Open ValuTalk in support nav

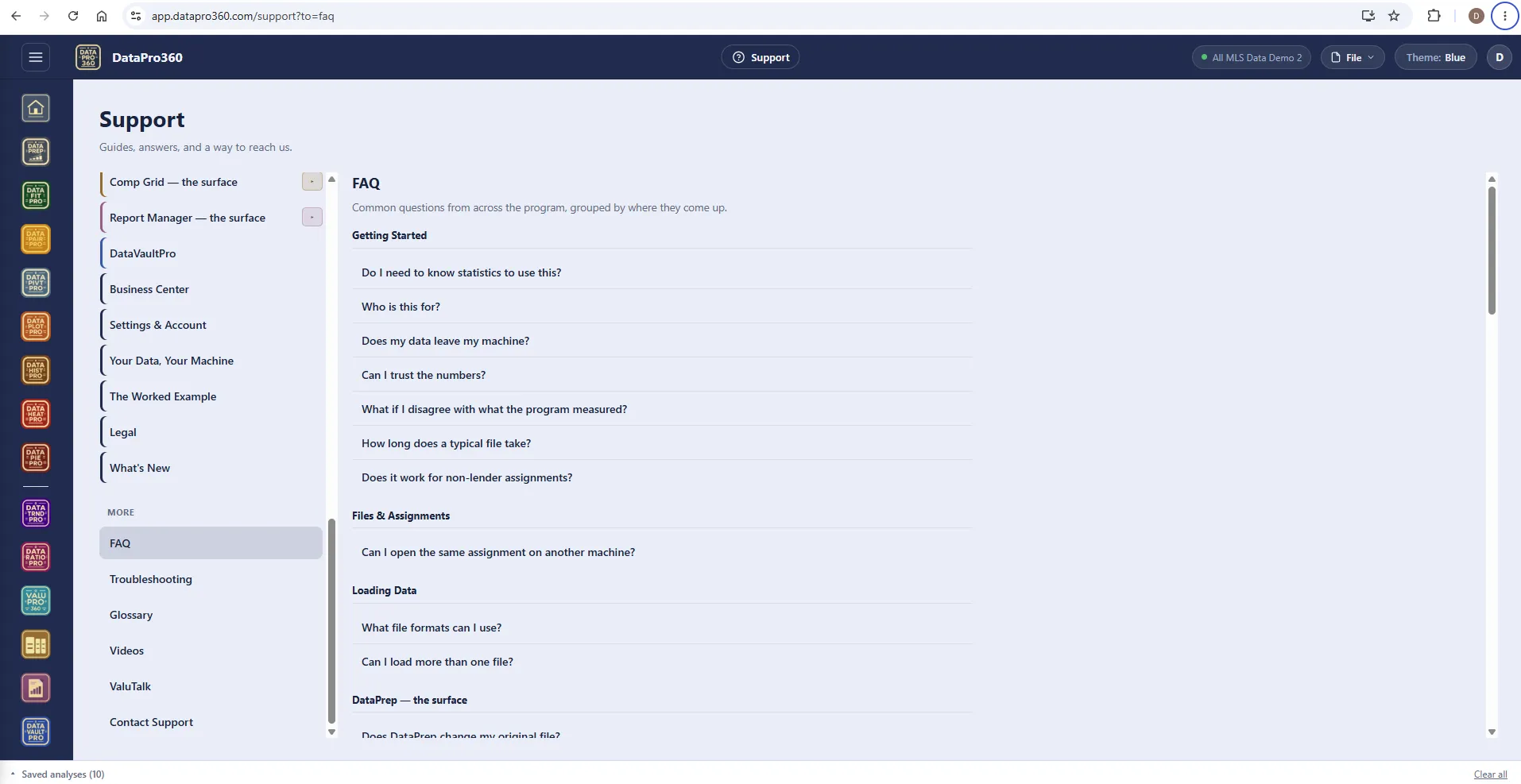(211, 686)
